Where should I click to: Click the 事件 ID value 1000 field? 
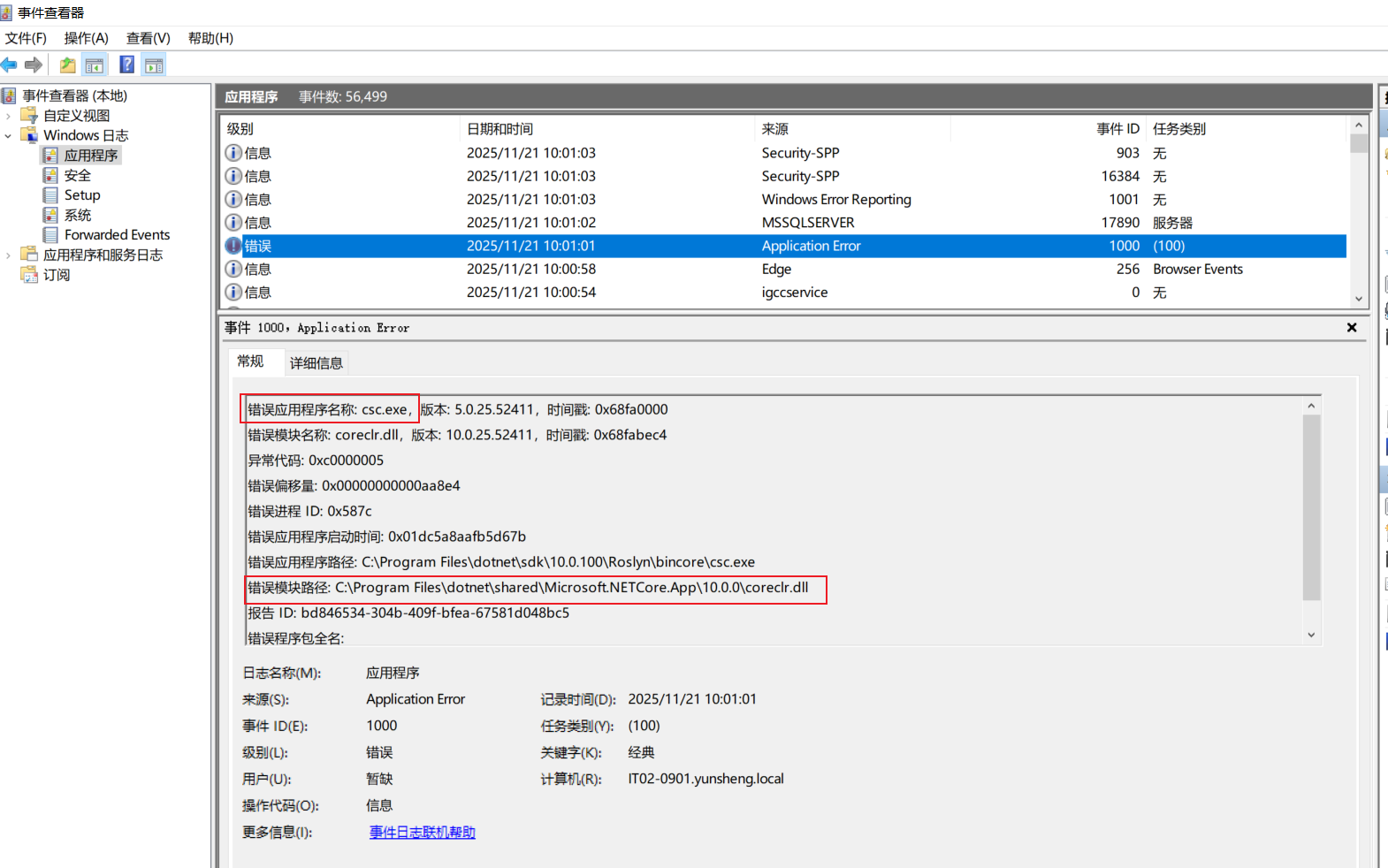coord(382,726)
